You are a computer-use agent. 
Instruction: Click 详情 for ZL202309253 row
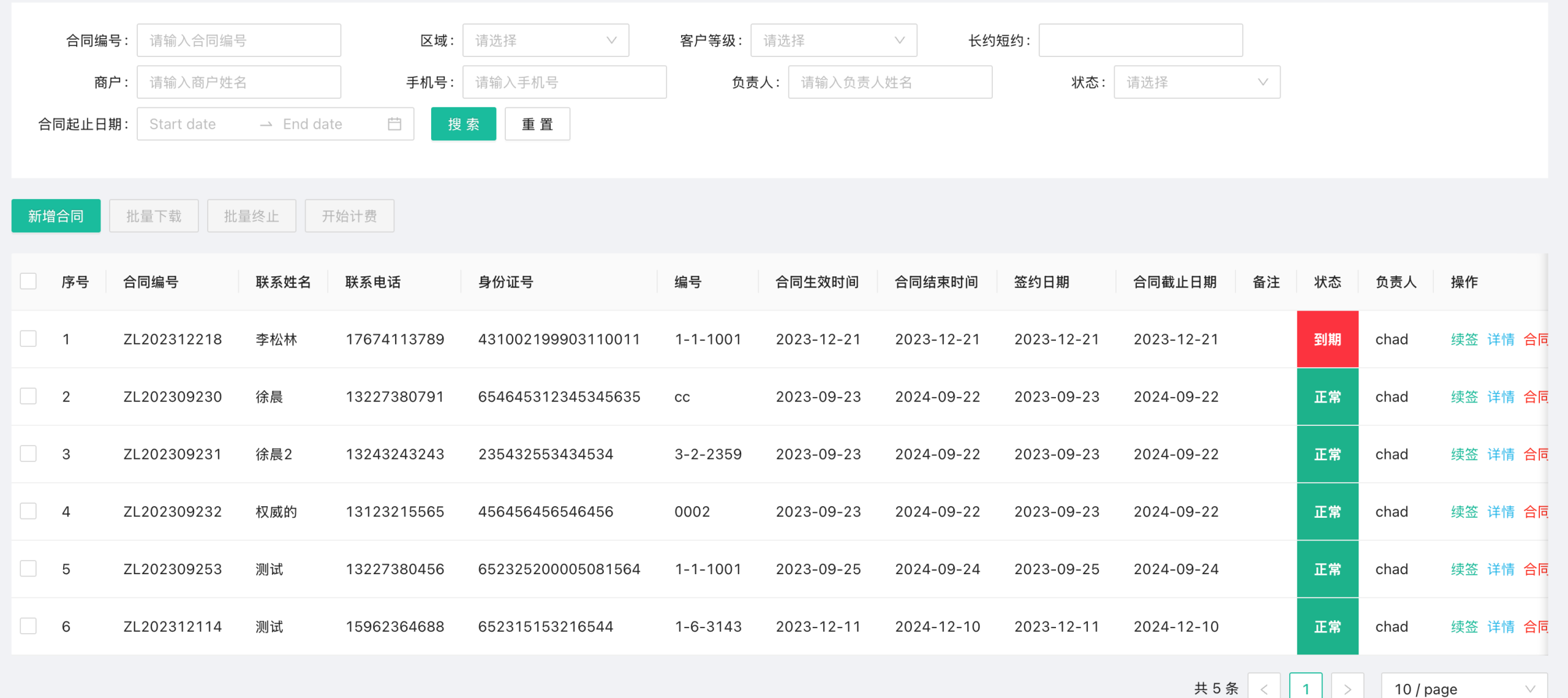click(1501, 569)
